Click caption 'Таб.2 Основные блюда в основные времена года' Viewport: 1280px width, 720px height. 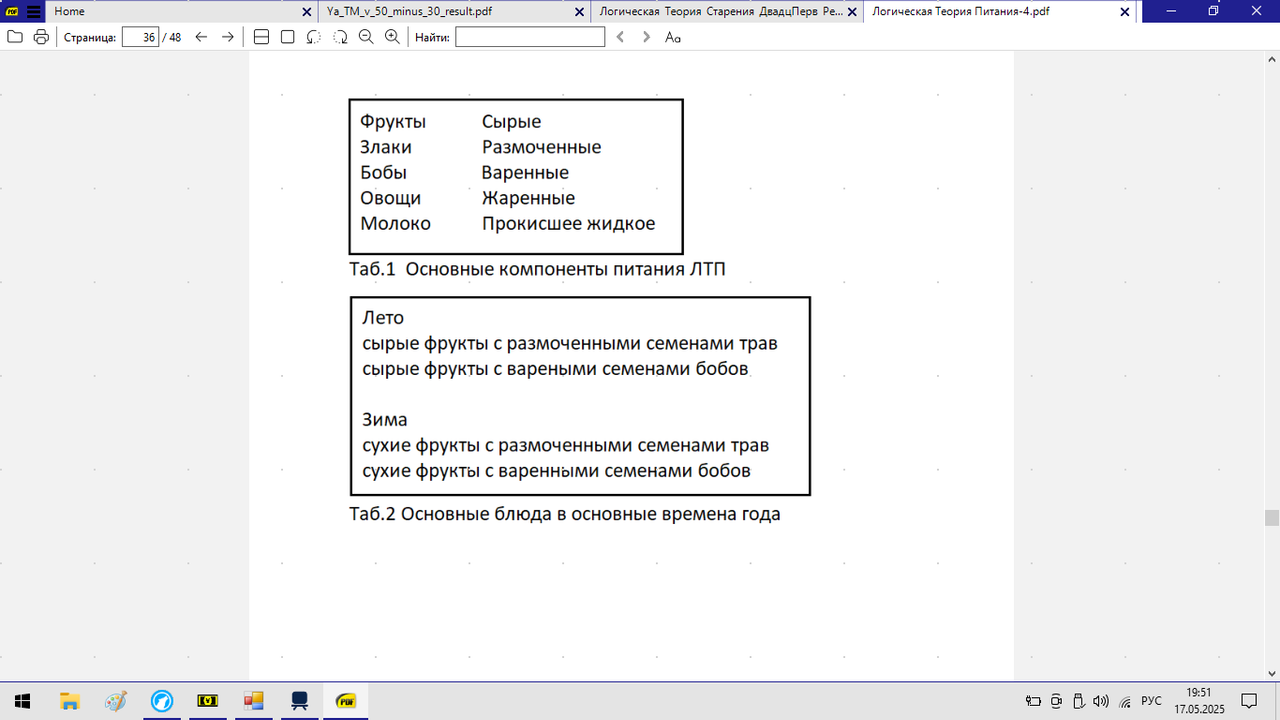pyautogui.click(x=564, y=516)
